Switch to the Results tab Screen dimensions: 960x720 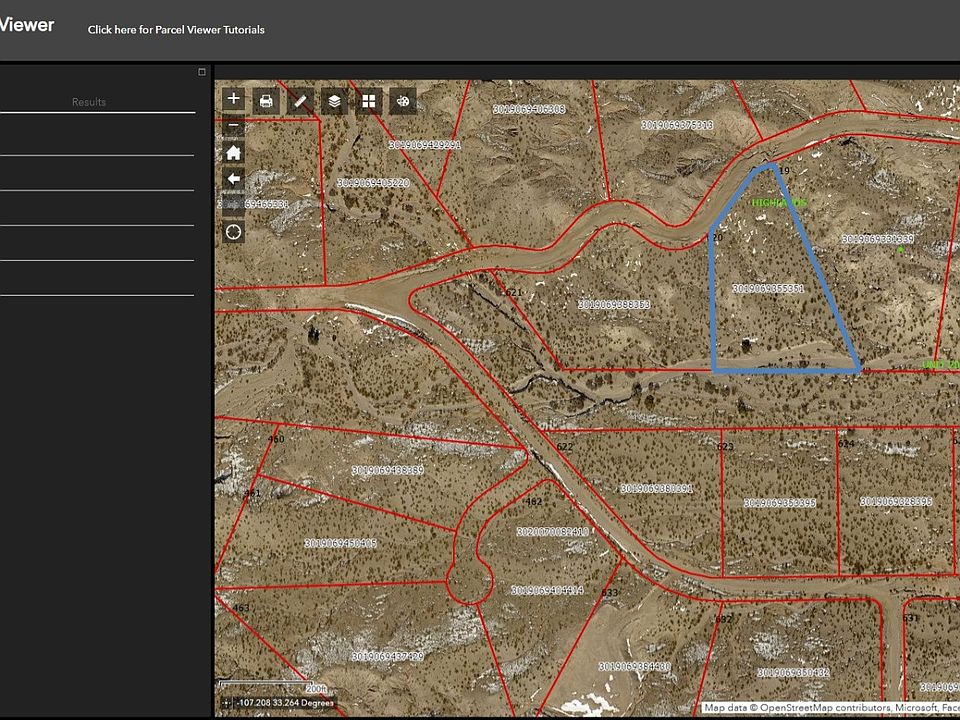(x=89, y=102)
